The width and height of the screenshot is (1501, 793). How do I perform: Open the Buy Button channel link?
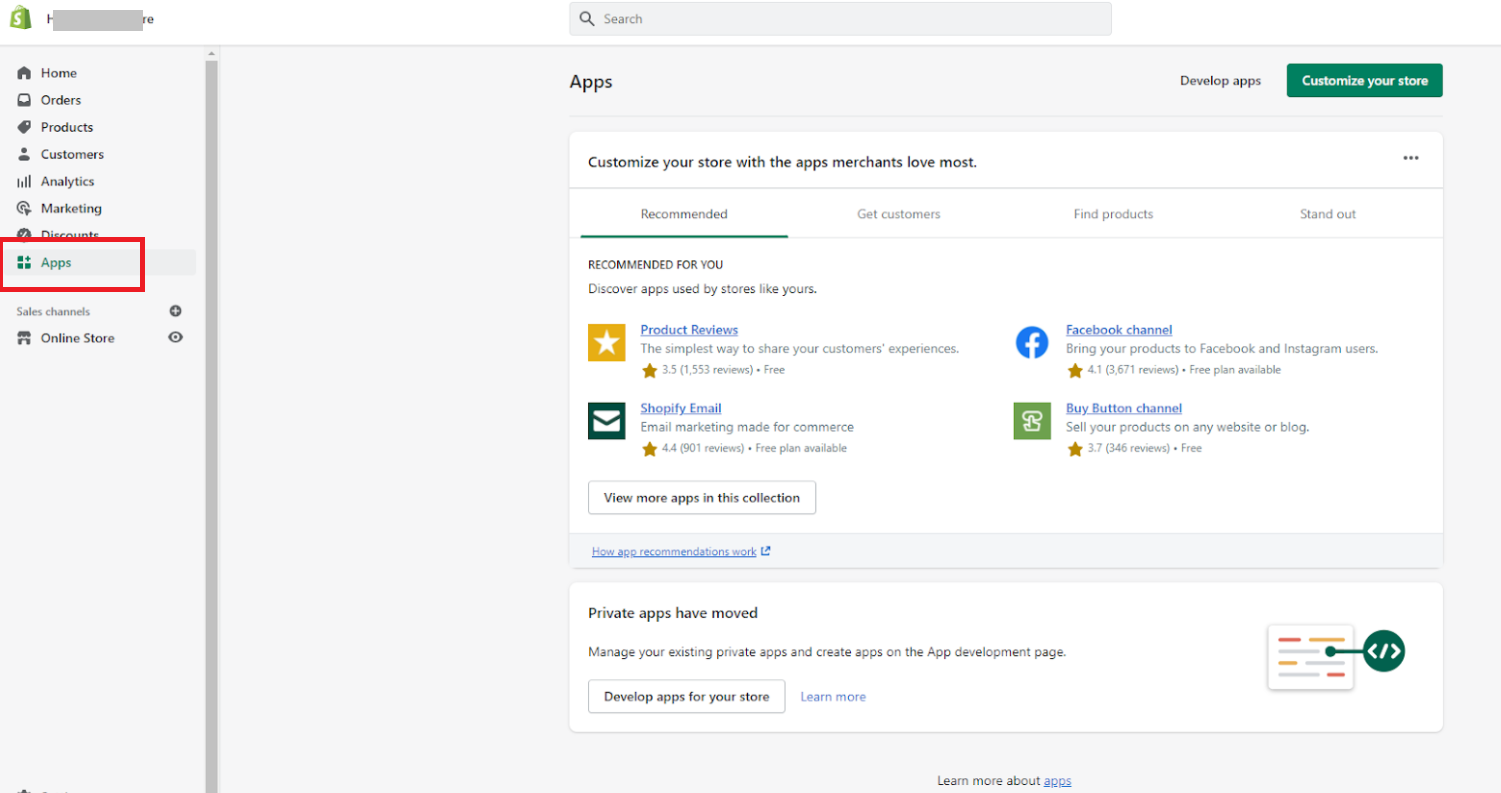coord(1124,408)
